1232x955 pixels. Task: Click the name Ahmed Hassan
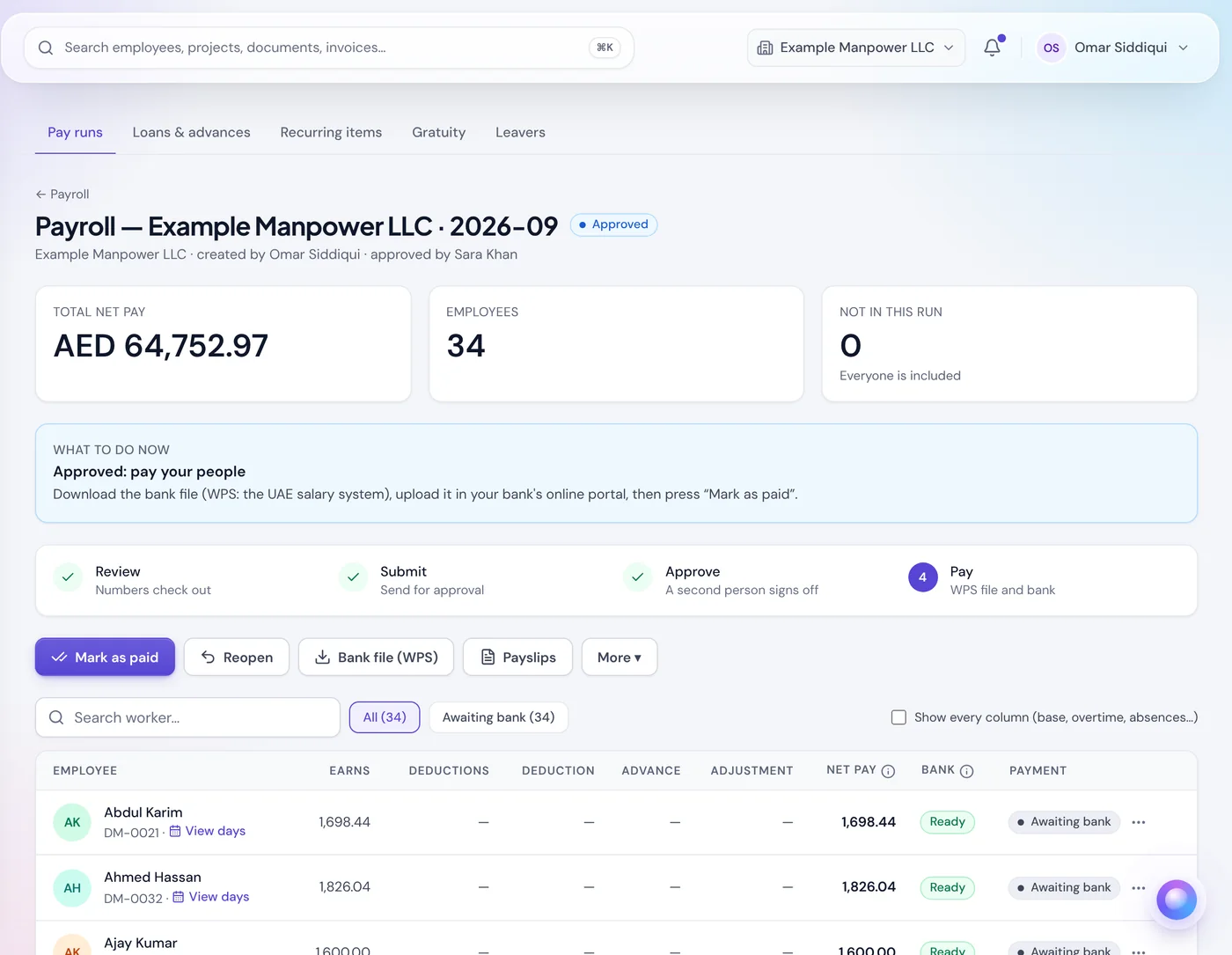(152, 878)
